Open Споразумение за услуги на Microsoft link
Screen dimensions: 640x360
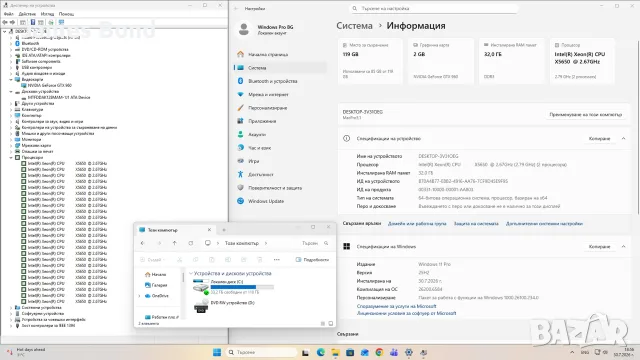click(396, 307)
